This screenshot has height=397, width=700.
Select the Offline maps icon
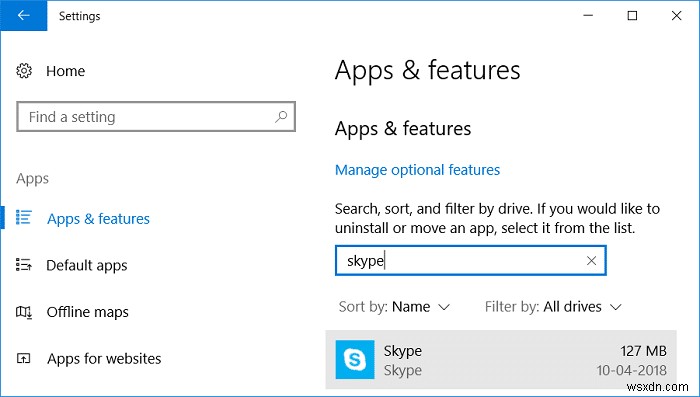point(24,311)
